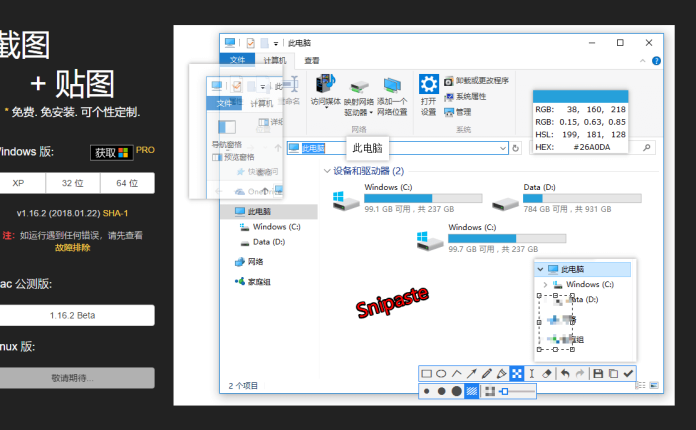The height and width of the screenshot is (430, 696).
Task: Click the search magnifier icon
Action: (647, 147)
